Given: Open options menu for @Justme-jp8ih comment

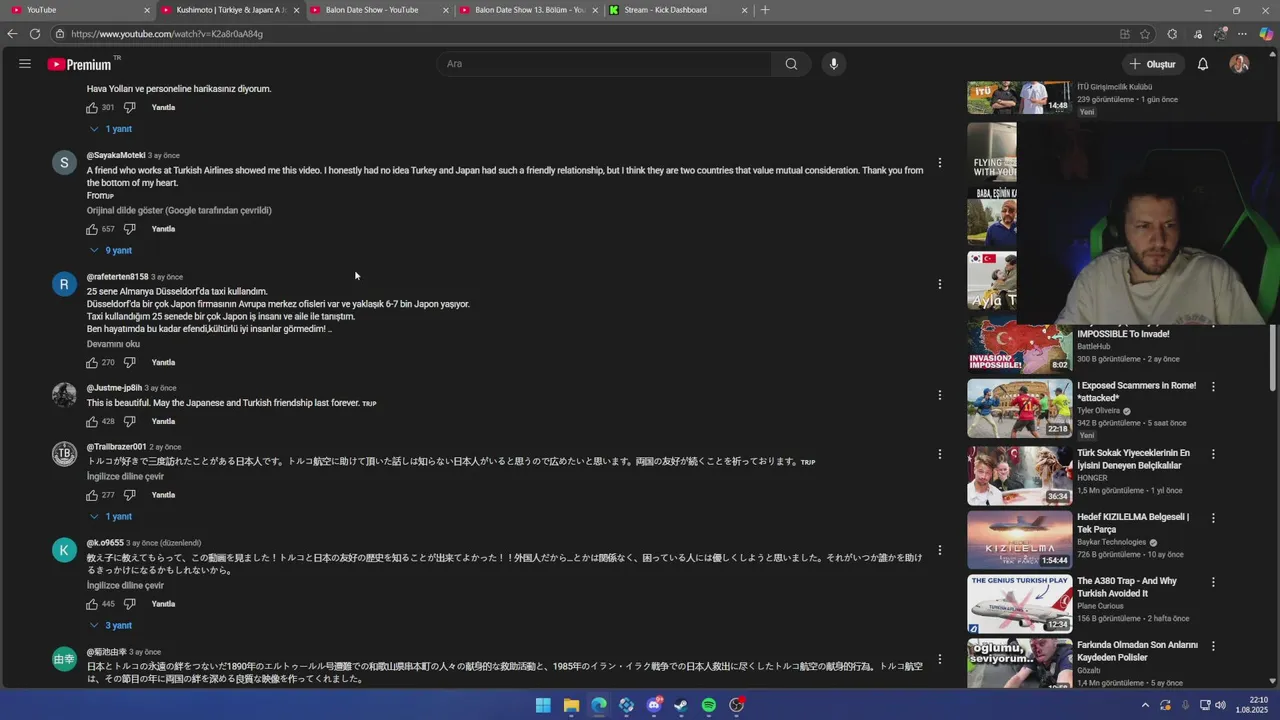Looking at the screenshot, I should coord(939,395).
